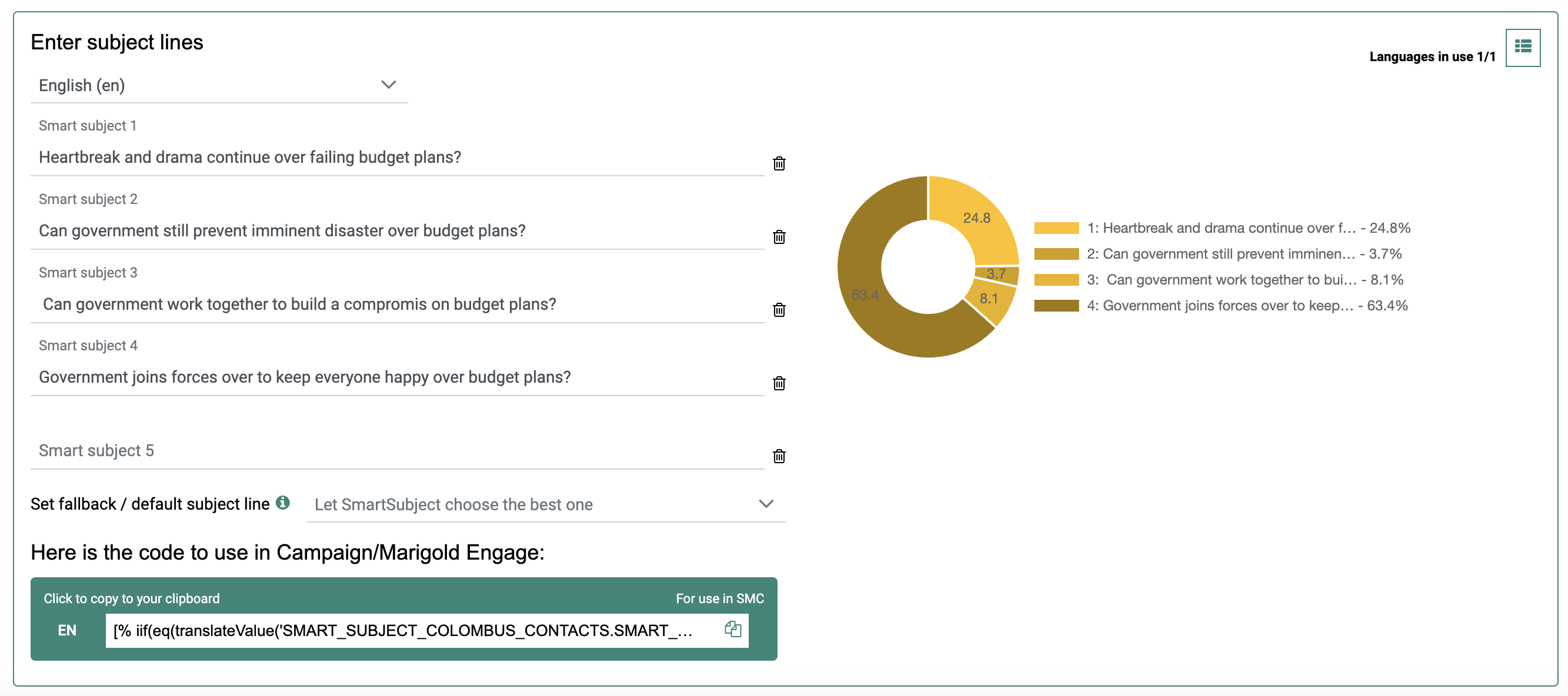
Task: Delete Smart subject 1 with trash icon
Action: pyautogui.click(x=779, y=163)
